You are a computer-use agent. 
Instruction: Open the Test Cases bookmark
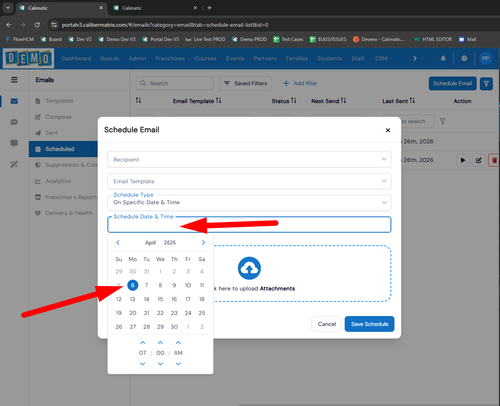(x=288, y=39)
